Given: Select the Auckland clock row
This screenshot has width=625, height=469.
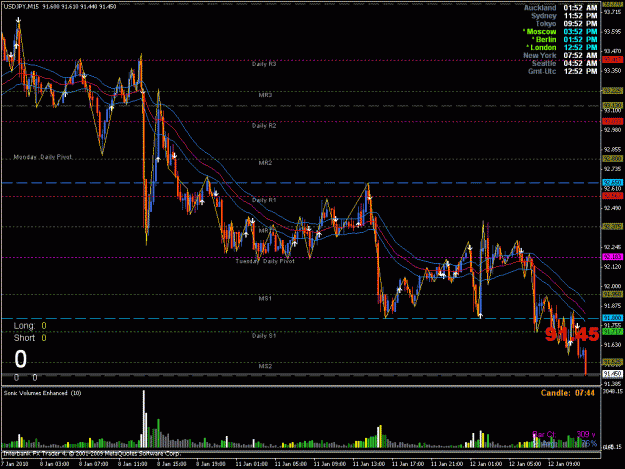Looking at the screenshot, I should point(560,8).
